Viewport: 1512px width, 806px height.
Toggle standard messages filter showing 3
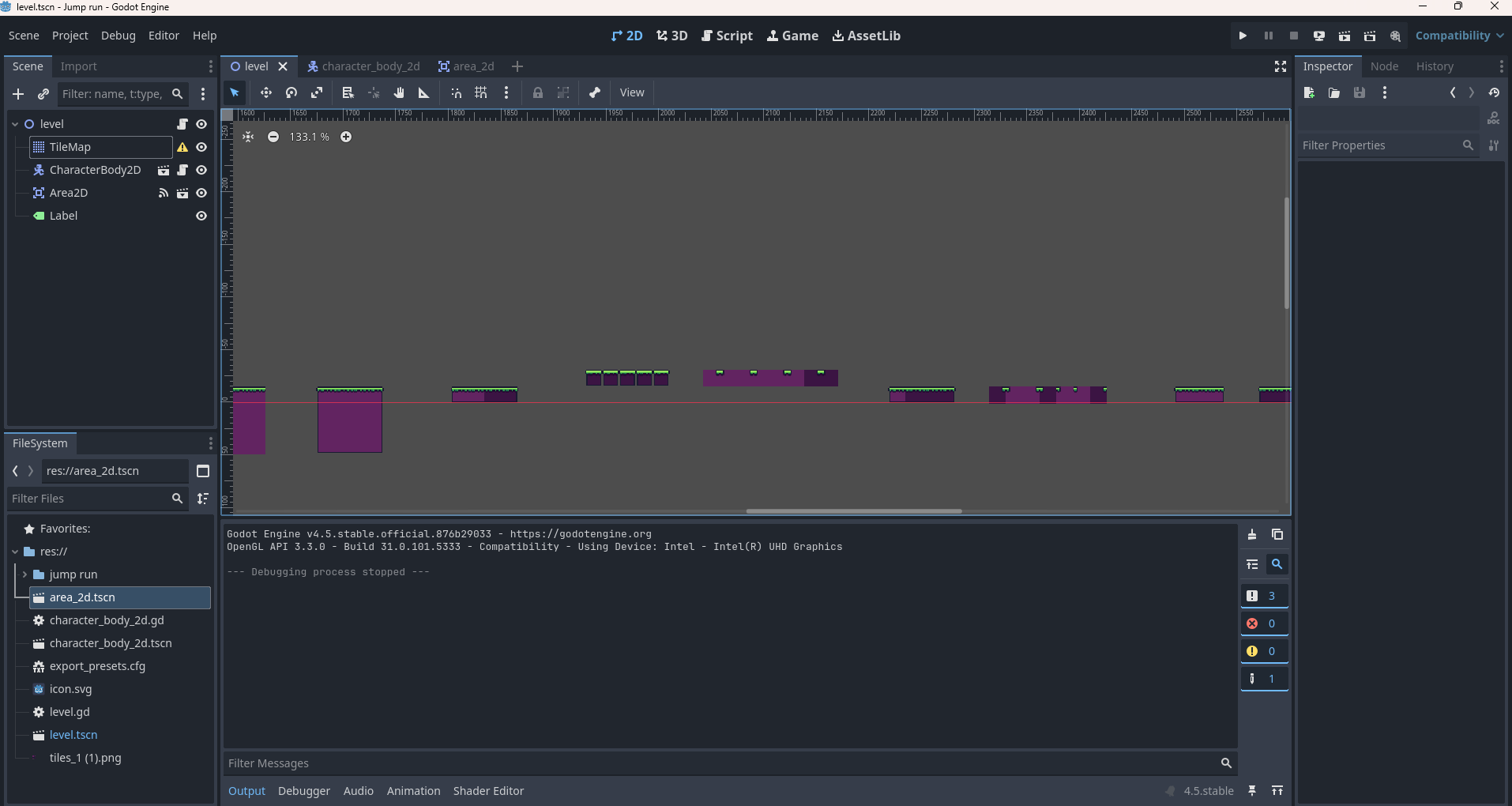click(x=1264, y=596)
